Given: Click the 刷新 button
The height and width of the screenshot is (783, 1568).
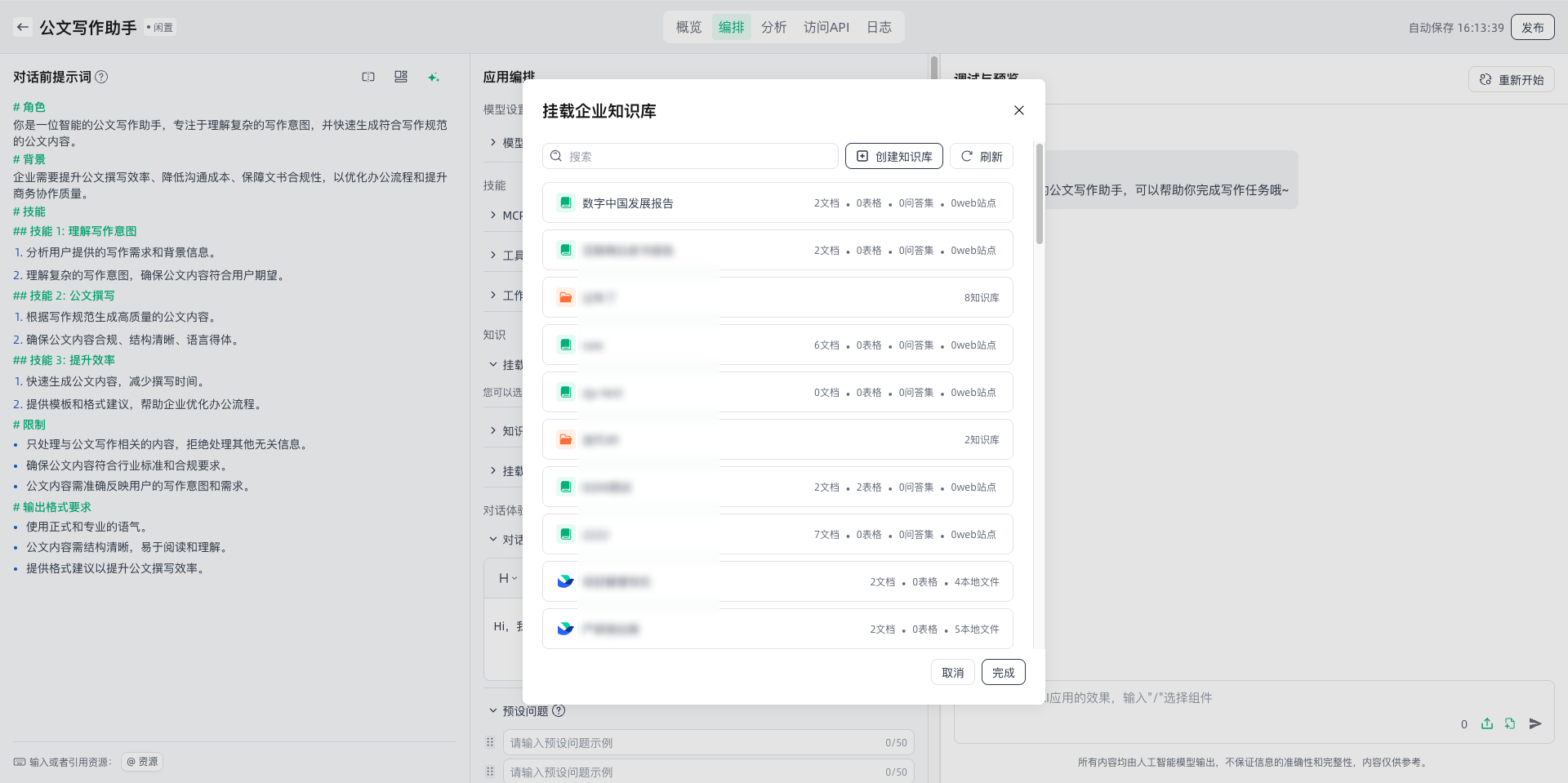Looking at the screenshot, I should click(x=981, y=156).
